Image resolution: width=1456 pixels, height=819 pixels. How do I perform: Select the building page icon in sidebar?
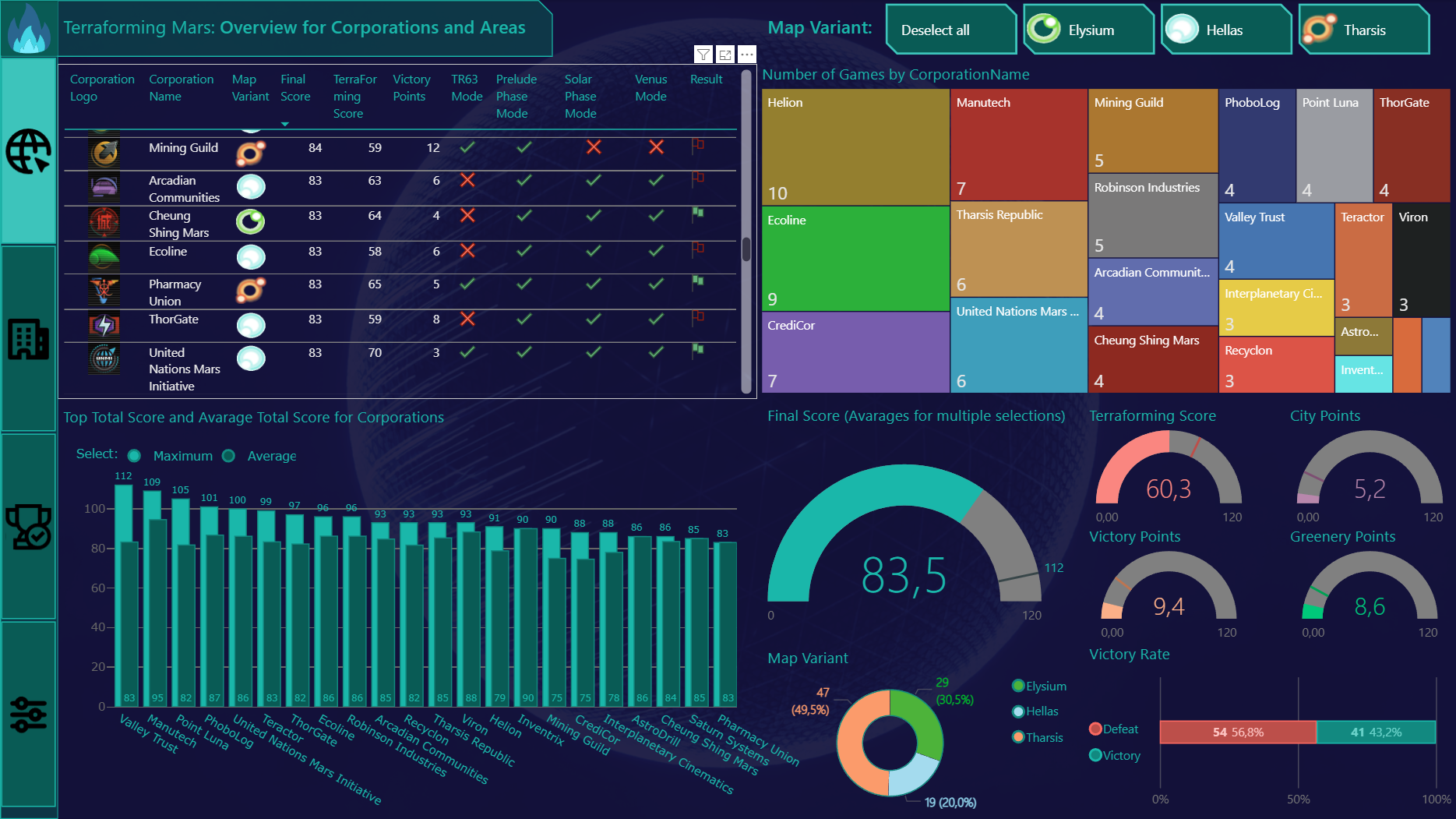click(x=28, y=338)
